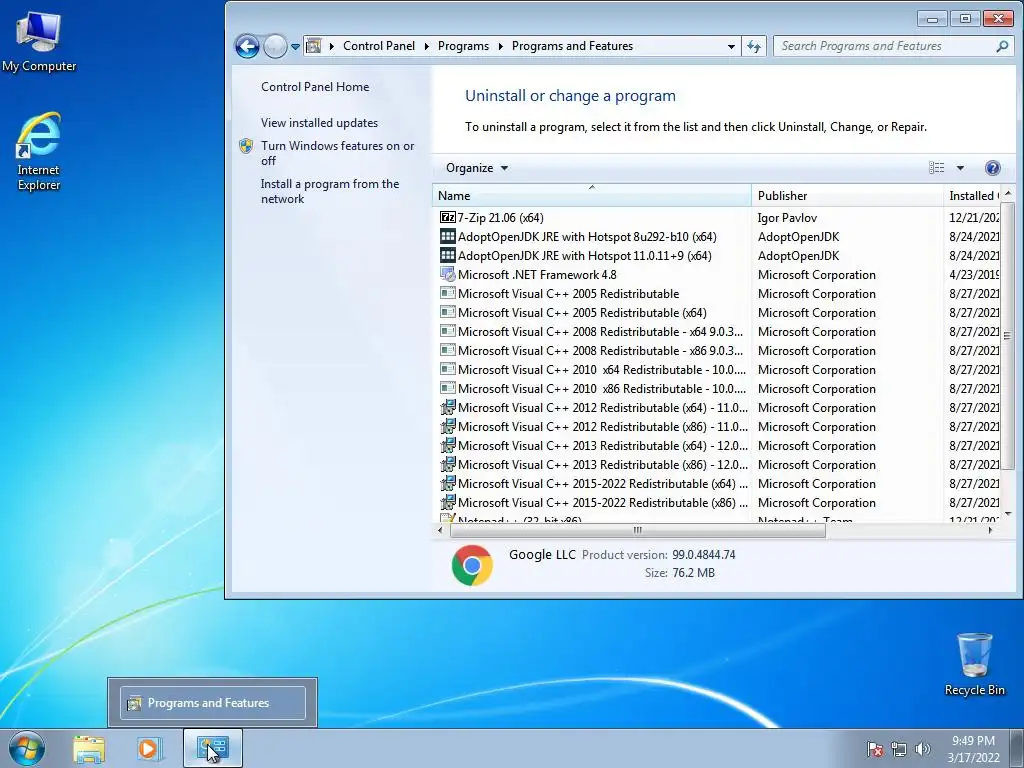Open Install a program from the network
This screenshot has width=1024, height=768.
330,191
